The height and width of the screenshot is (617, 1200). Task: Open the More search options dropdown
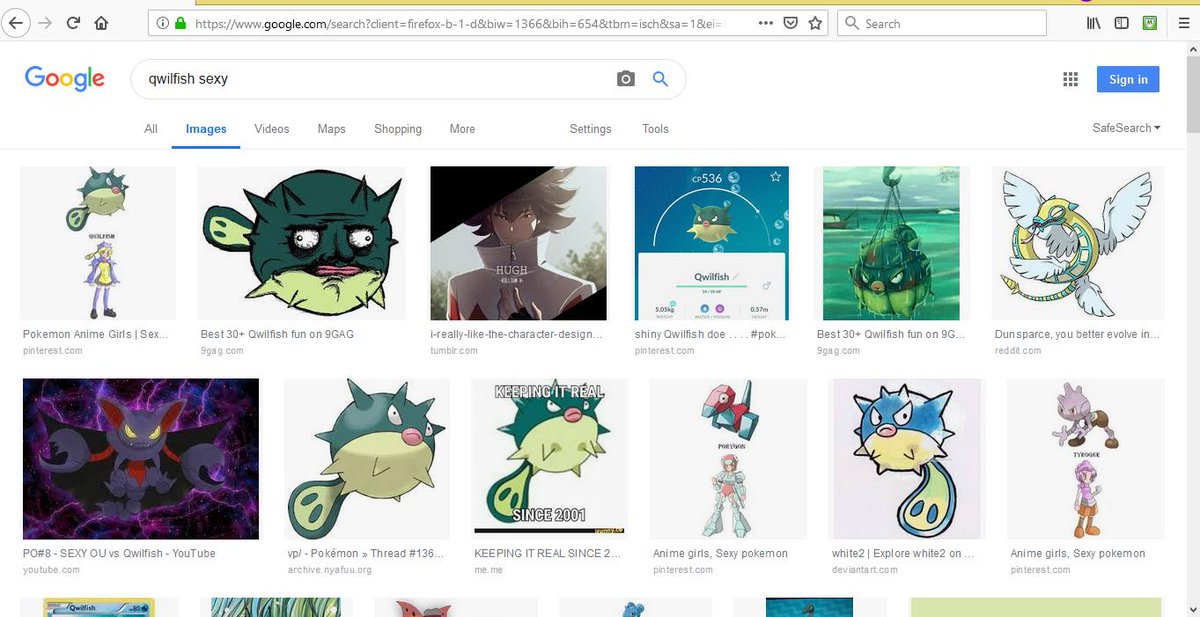pyautogui.click(x=462, y=129)
